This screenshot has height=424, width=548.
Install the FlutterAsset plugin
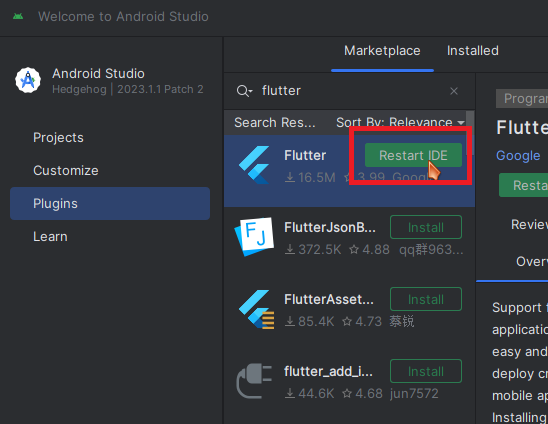426,299
